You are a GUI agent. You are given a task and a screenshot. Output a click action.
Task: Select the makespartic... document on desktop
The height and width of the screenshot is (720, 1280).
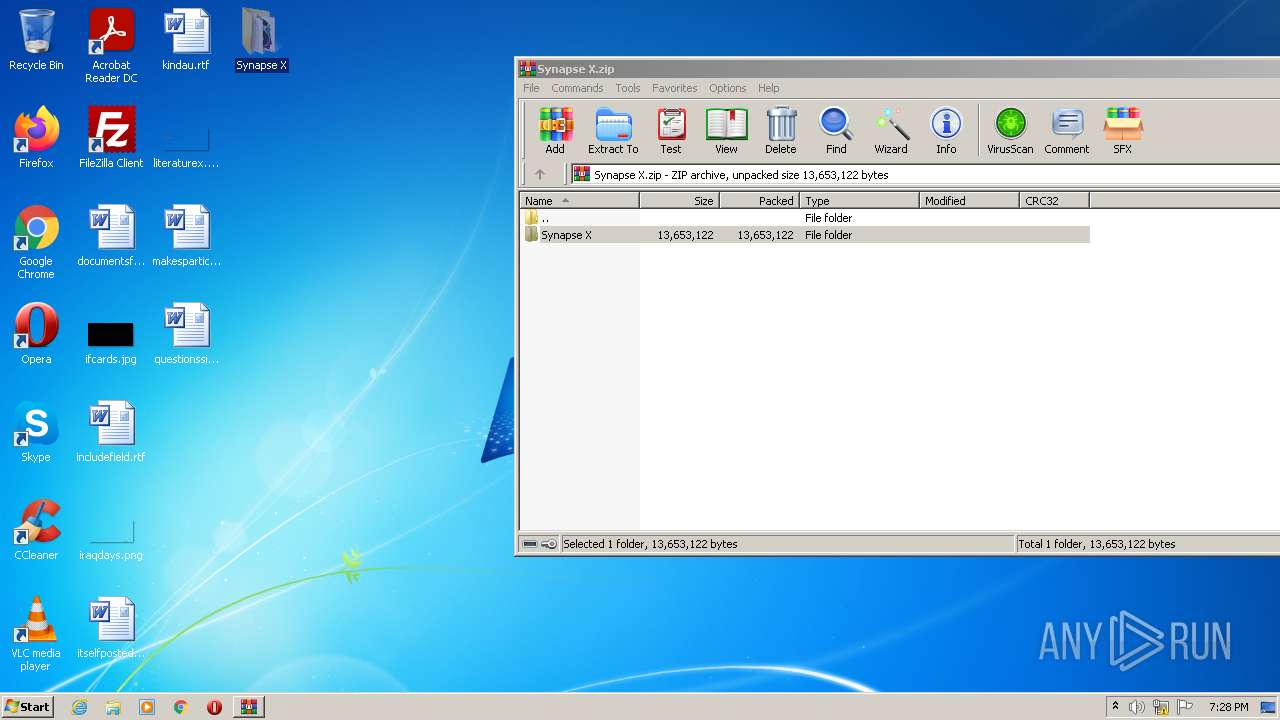[186, 236]
